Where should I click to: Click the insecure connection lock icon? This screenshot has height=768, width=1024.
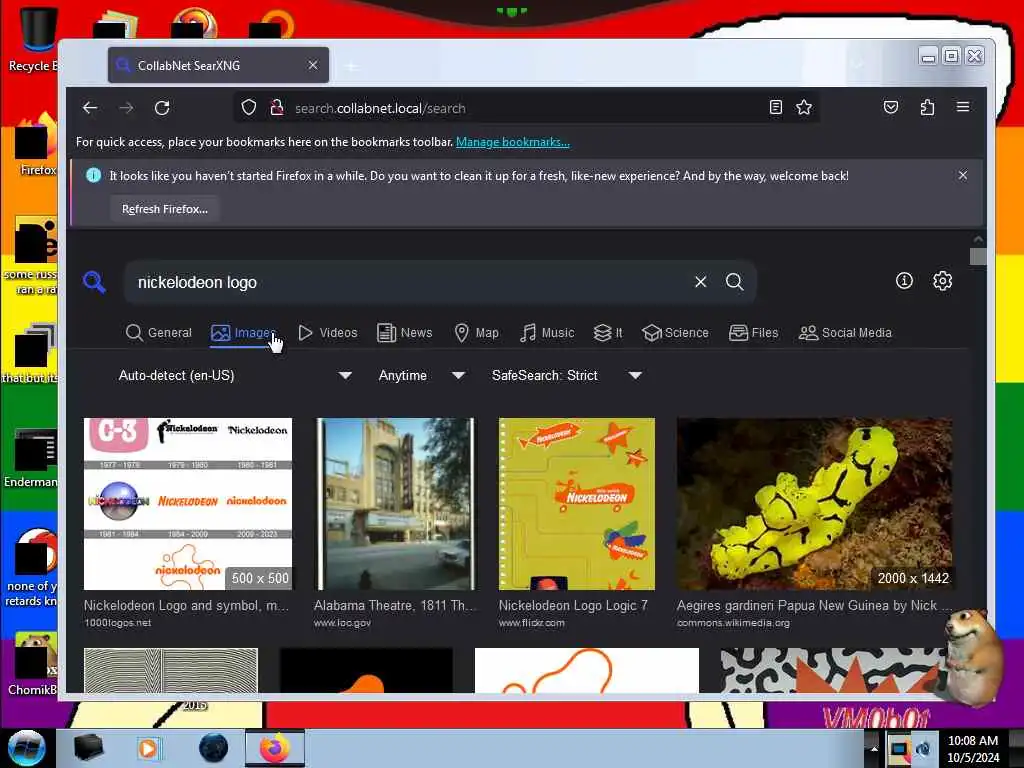(277, 108)
